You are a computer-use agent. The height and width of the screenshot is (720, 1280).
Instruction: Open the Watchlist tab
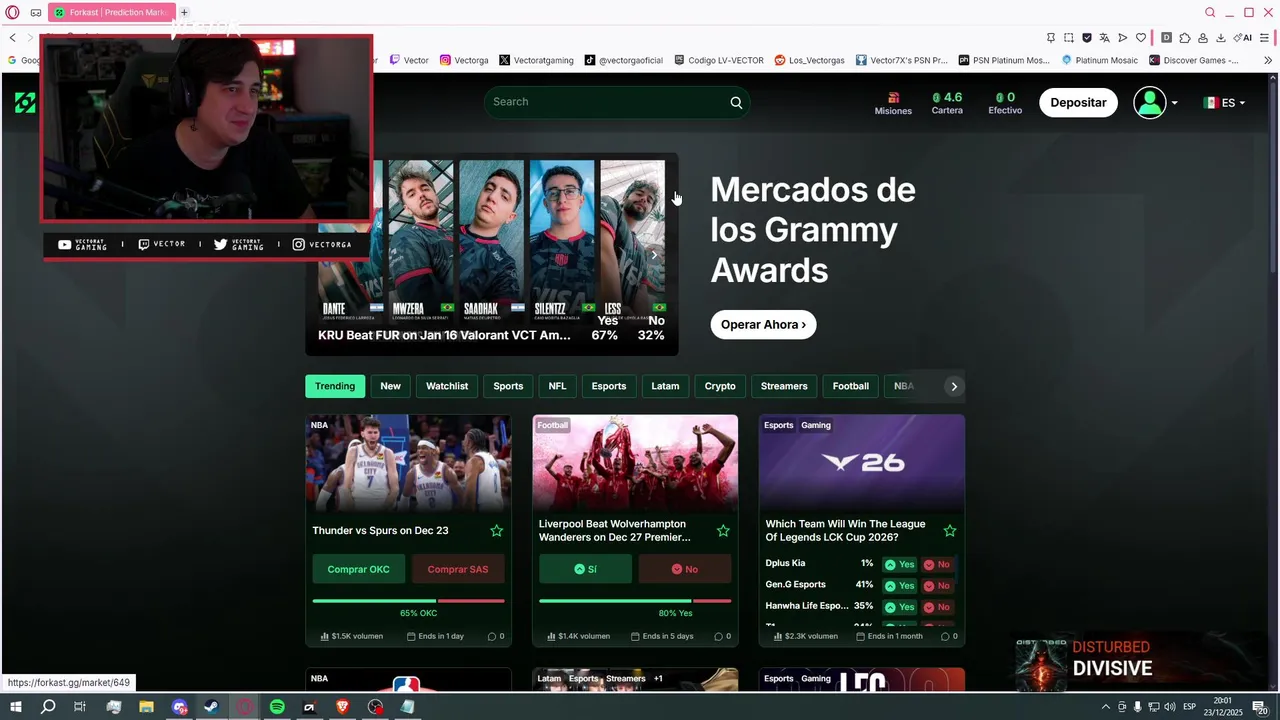[447, 386]
